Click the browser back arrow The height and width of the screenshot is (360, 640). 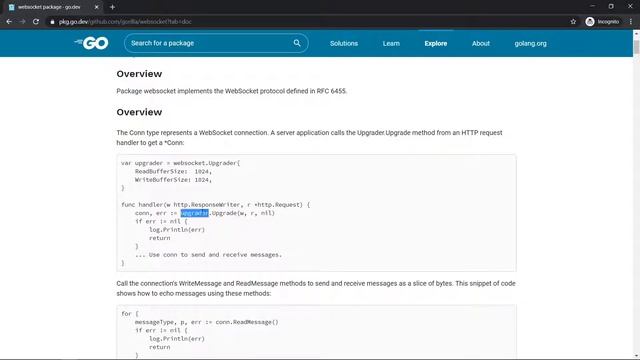[x=9, y=22]
